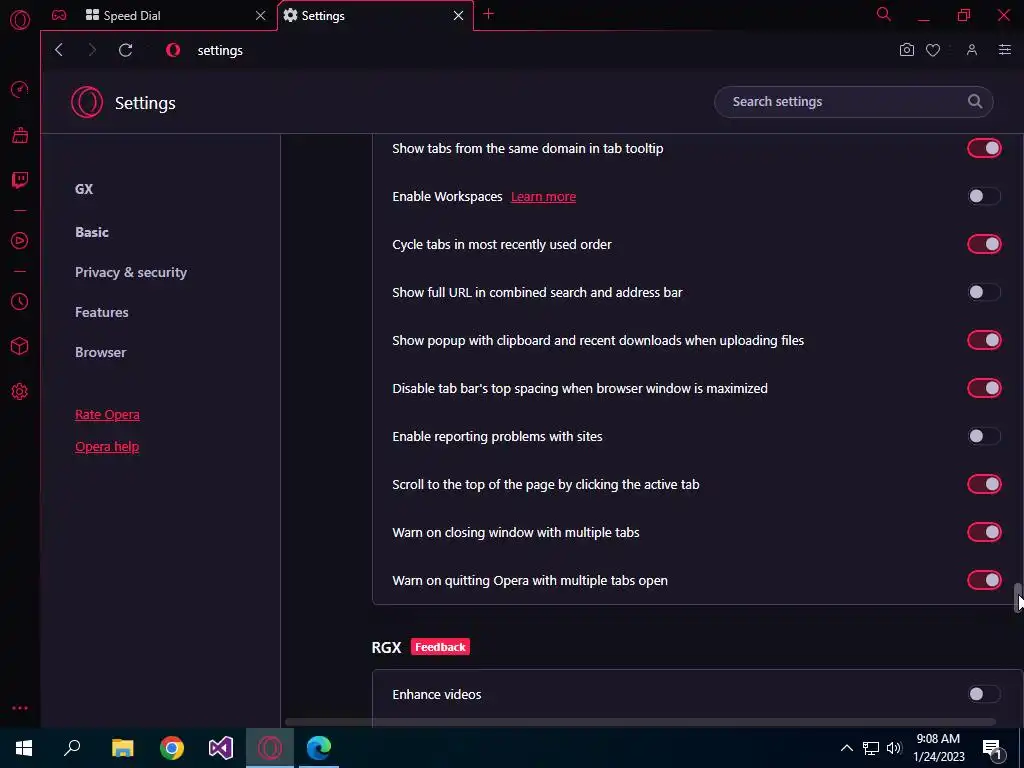Enable the Workspaces toggle
Screen dimensions: 1024x768
pos(984,196)
